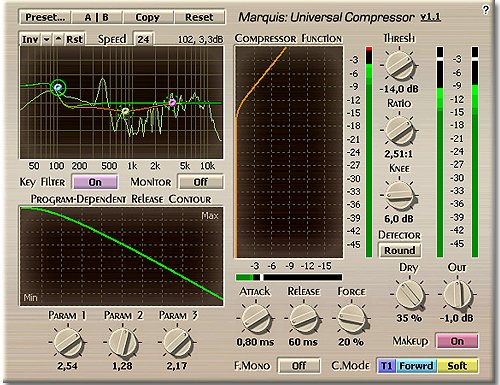Image resolution: width=500 pixels, height=385 pixels.
Task: Click the question mark help icon
Action: click(x=485, y=10)
